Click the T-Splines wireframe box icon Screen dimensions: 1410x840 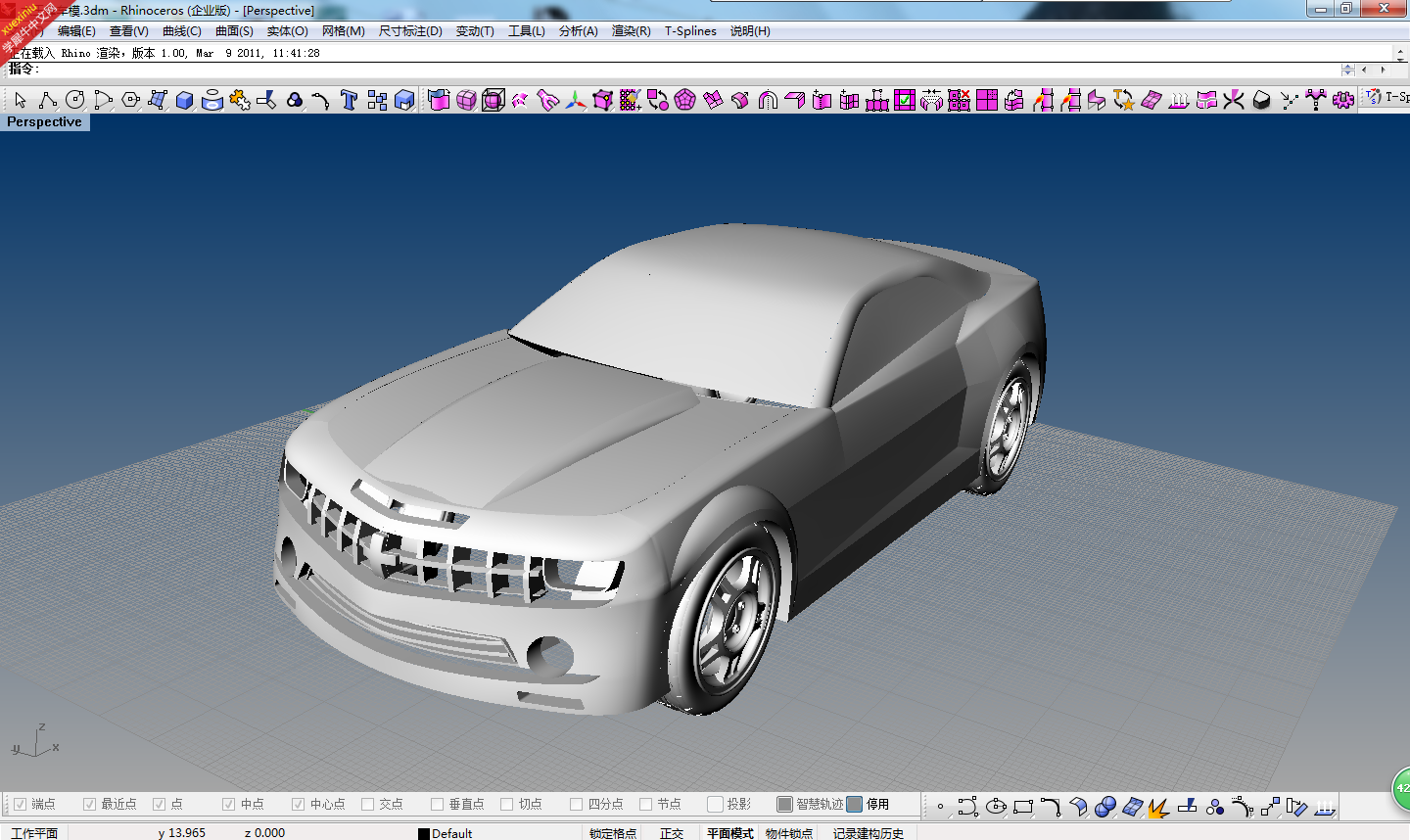(x=493, y=100)
